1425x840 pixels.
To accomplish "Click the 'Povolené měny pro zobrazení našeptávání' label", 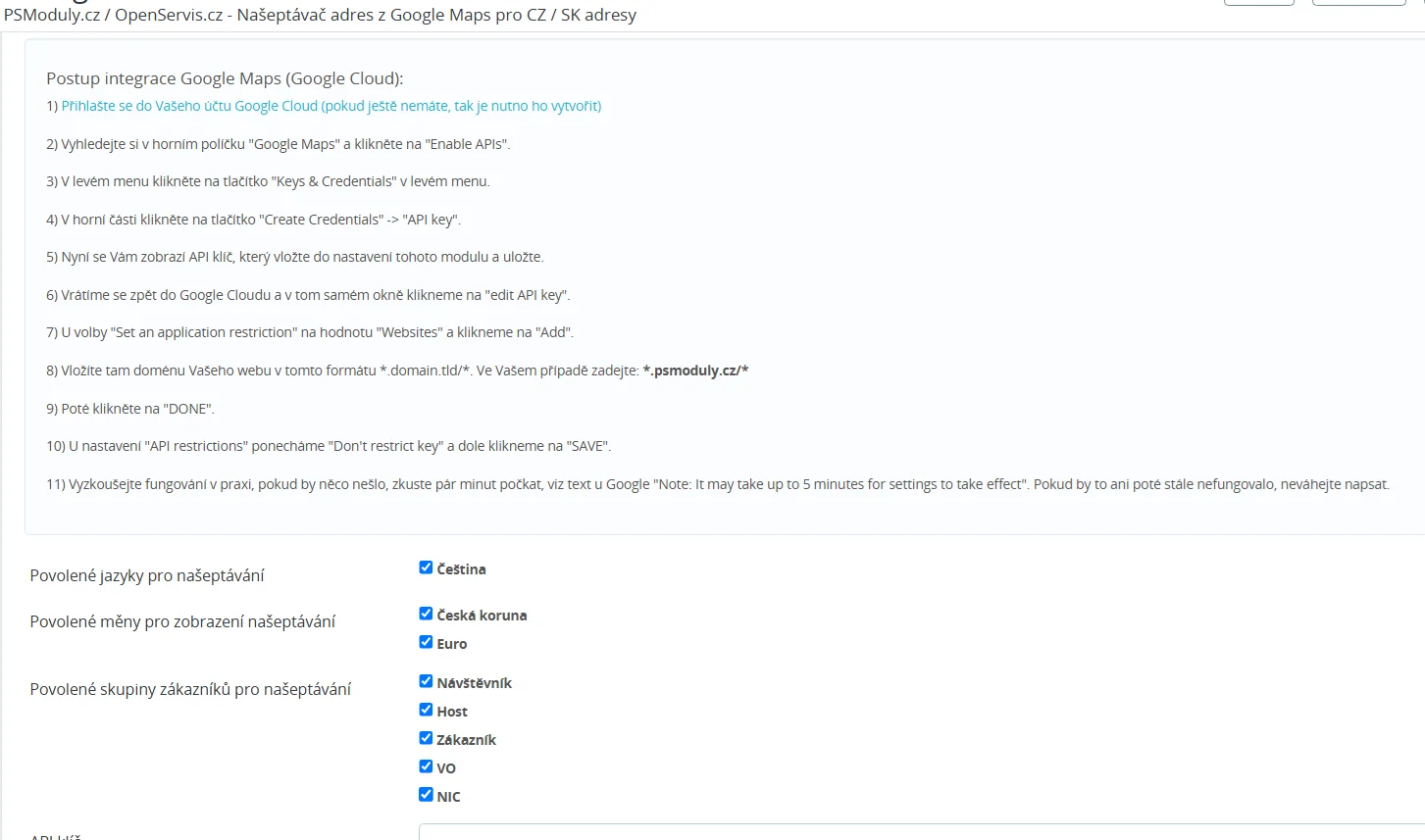I will (182, 621).
